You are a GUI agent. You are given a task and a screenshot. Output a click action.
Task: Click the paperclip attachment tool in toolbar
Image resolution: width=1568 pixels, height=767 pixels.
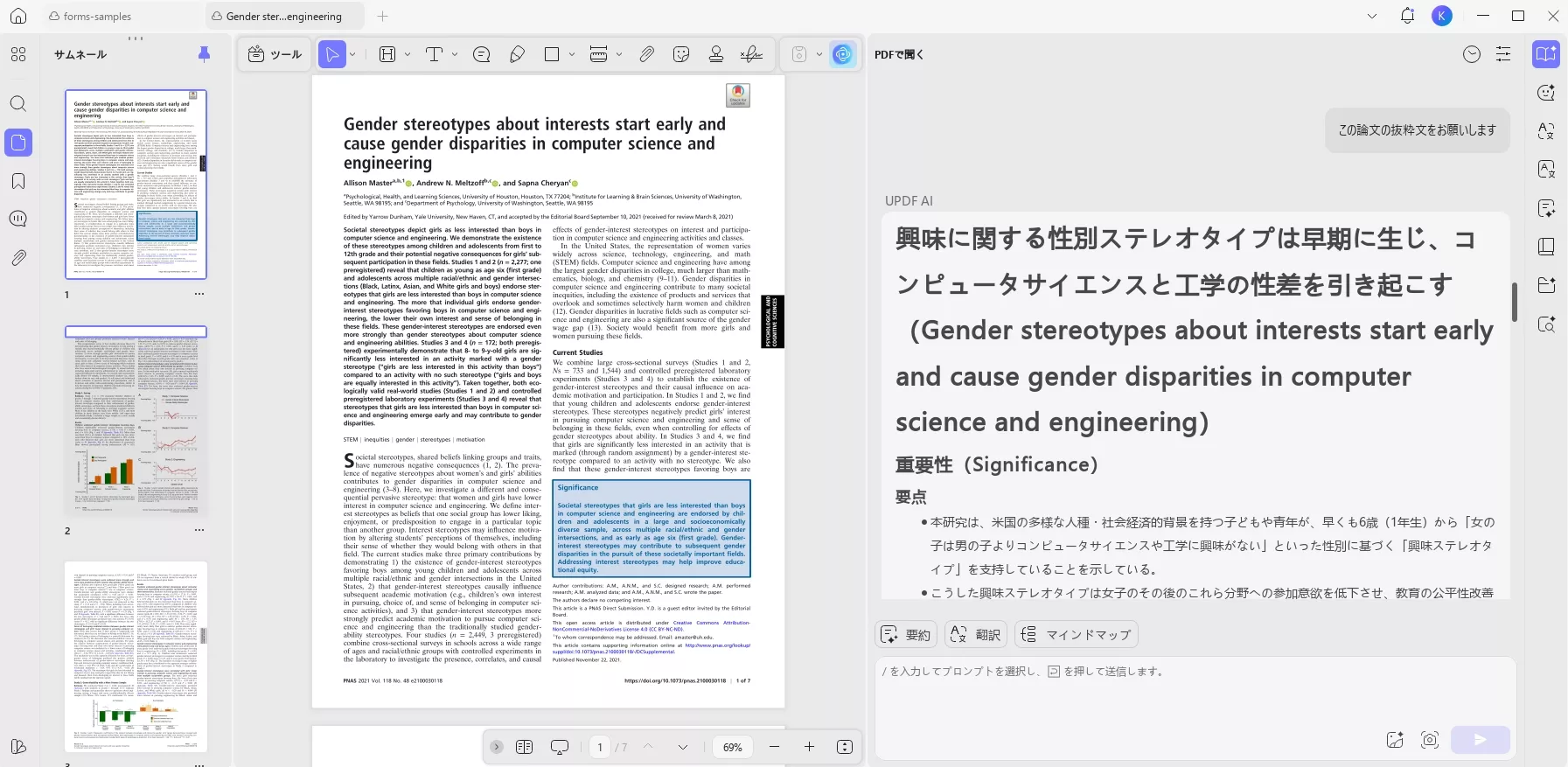coord(646,54)
